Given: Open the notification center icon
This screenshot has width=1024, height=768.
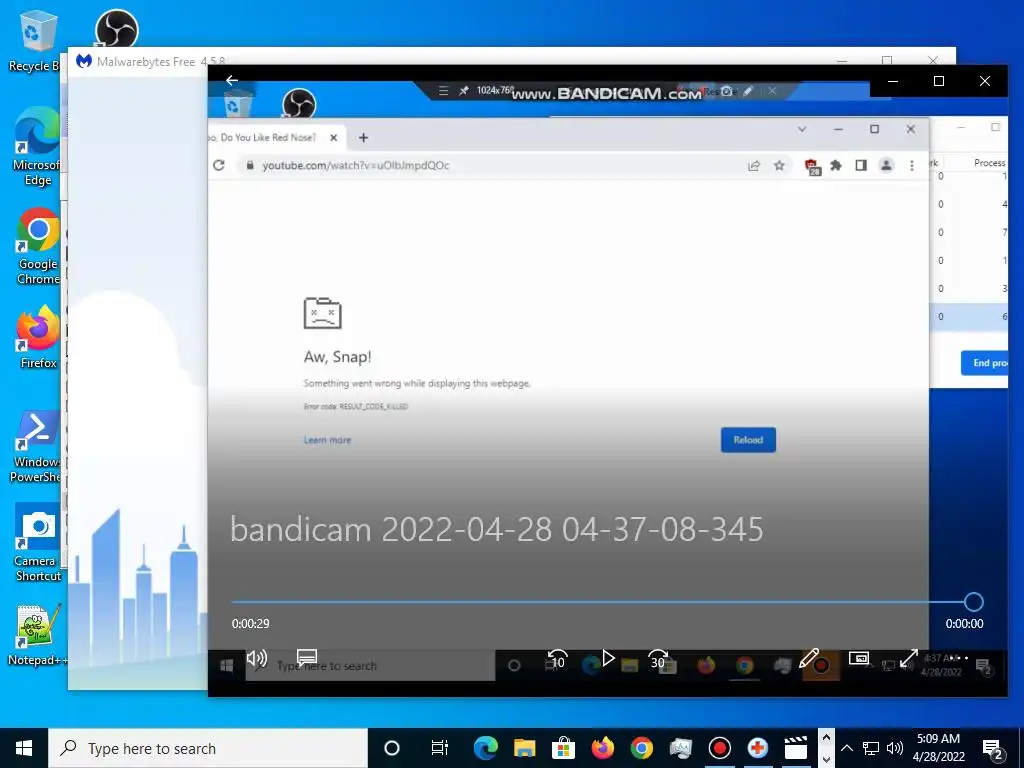Looking at the screenshot, I should (992, 748).
